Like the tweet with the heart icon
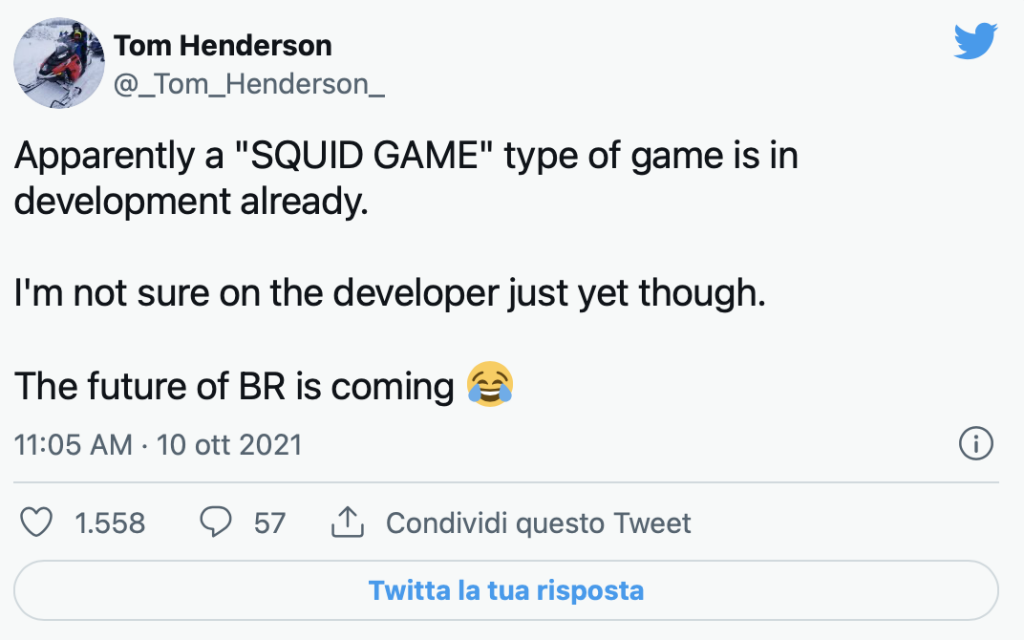Screen dimensions: 1024x640 pos(37,522)
